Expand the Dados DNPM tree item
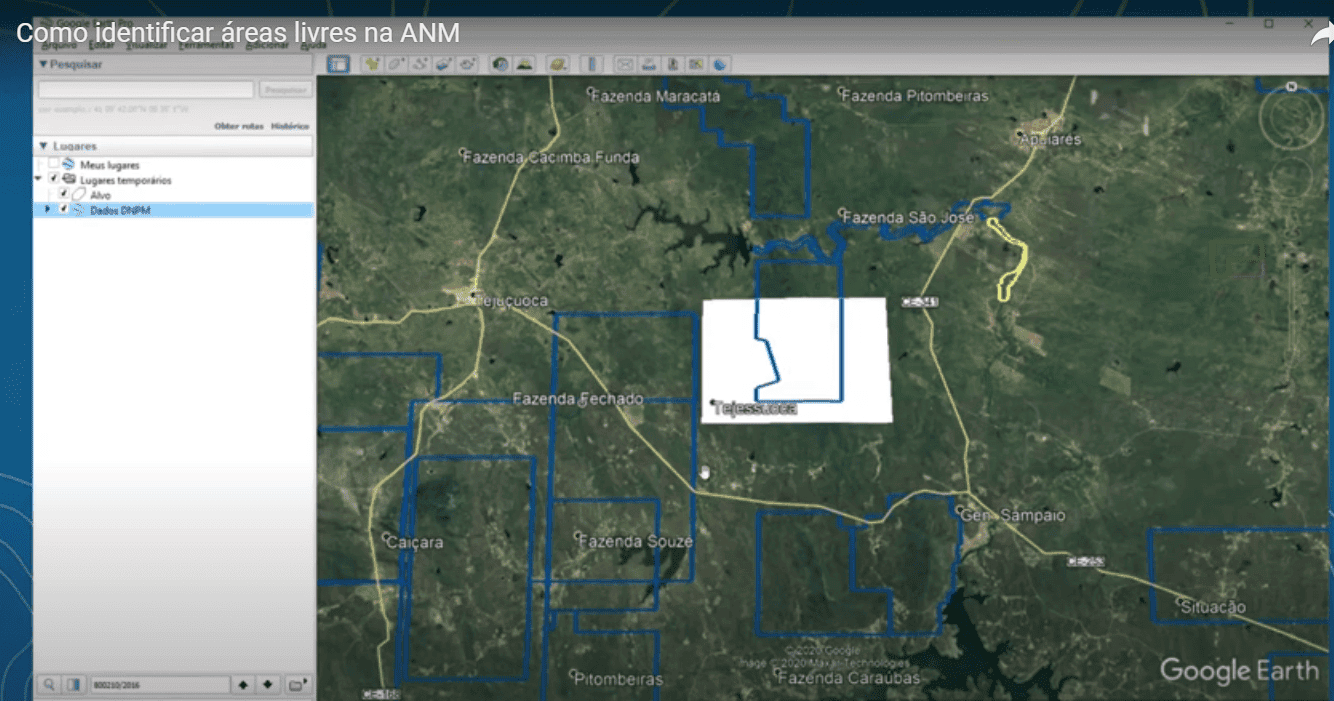Viewport: 1334px width, 701px height. pos(47,208)
